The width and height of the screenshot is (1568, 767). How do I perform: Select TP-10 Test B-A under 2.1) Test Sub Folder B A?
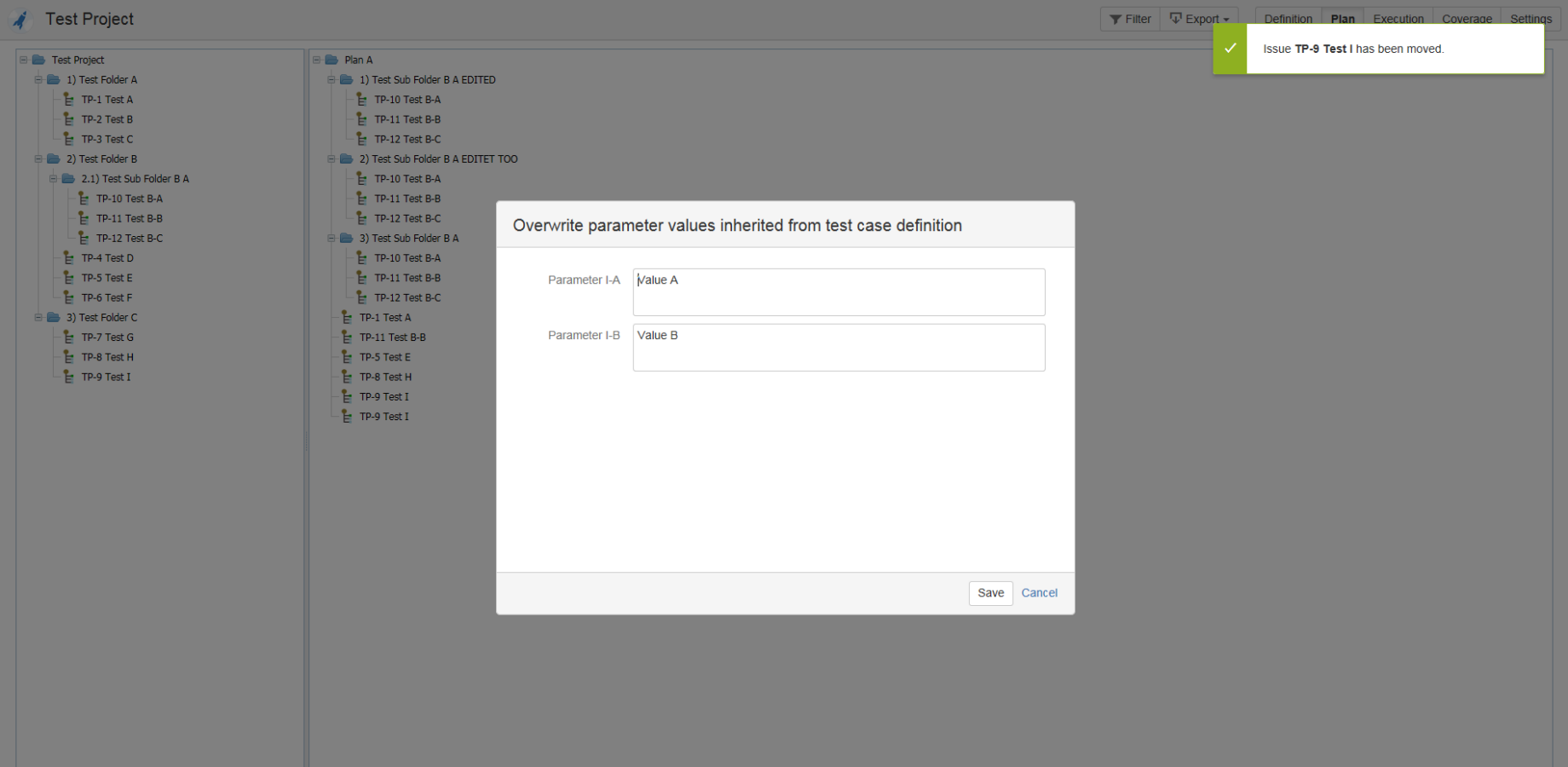130,199
